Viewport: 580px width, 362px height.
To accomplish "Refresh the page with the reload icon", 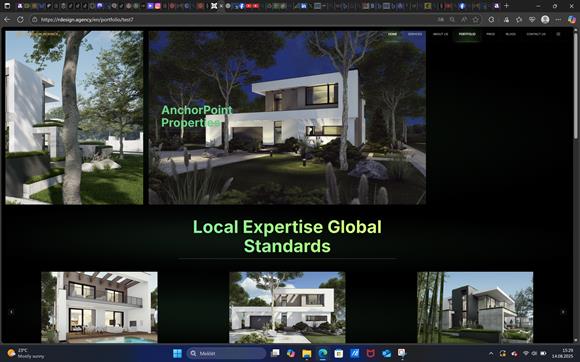I will coord(20,20).
